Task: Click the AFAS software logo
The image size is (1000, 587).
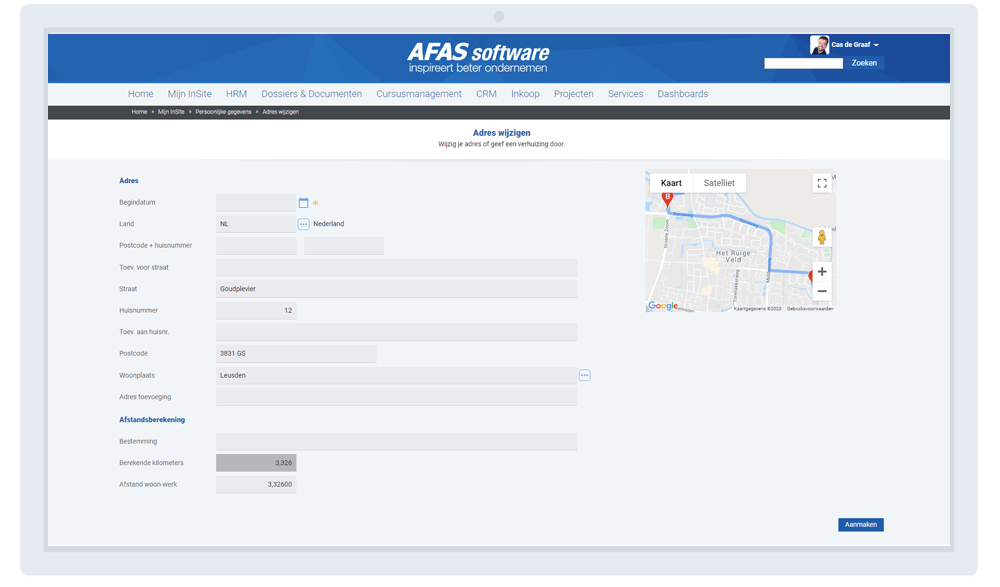Action: (478, 57)
